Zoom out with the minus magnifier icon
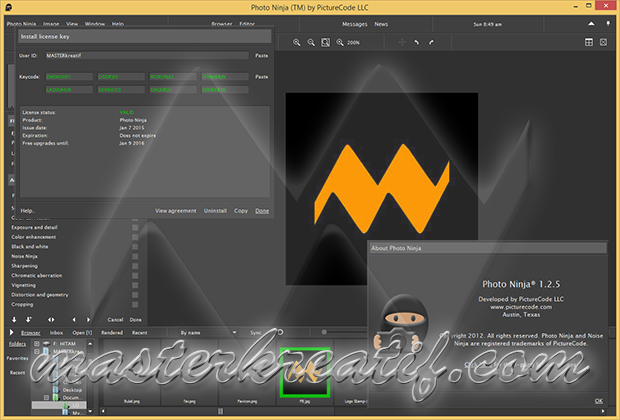The image size is (620, 420). (311, 42)
